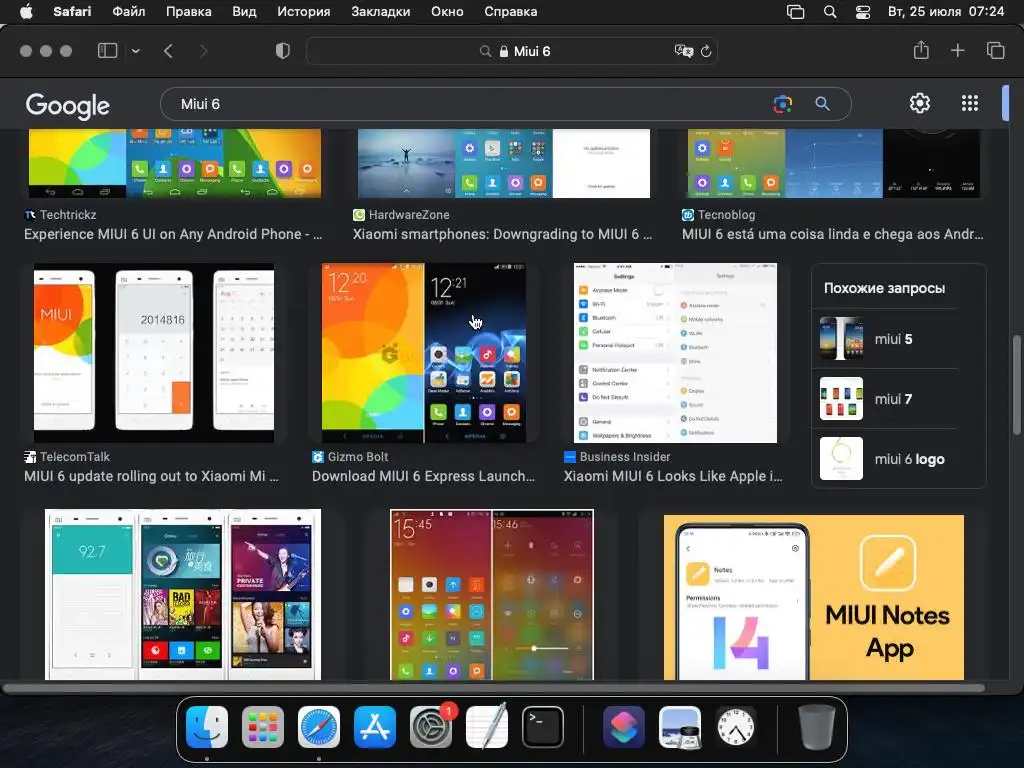Screen dimensions: 1024x768
Task: Click TelecomTalk link MIUI 6 update rolling out
Action: [x=152, y=477]
